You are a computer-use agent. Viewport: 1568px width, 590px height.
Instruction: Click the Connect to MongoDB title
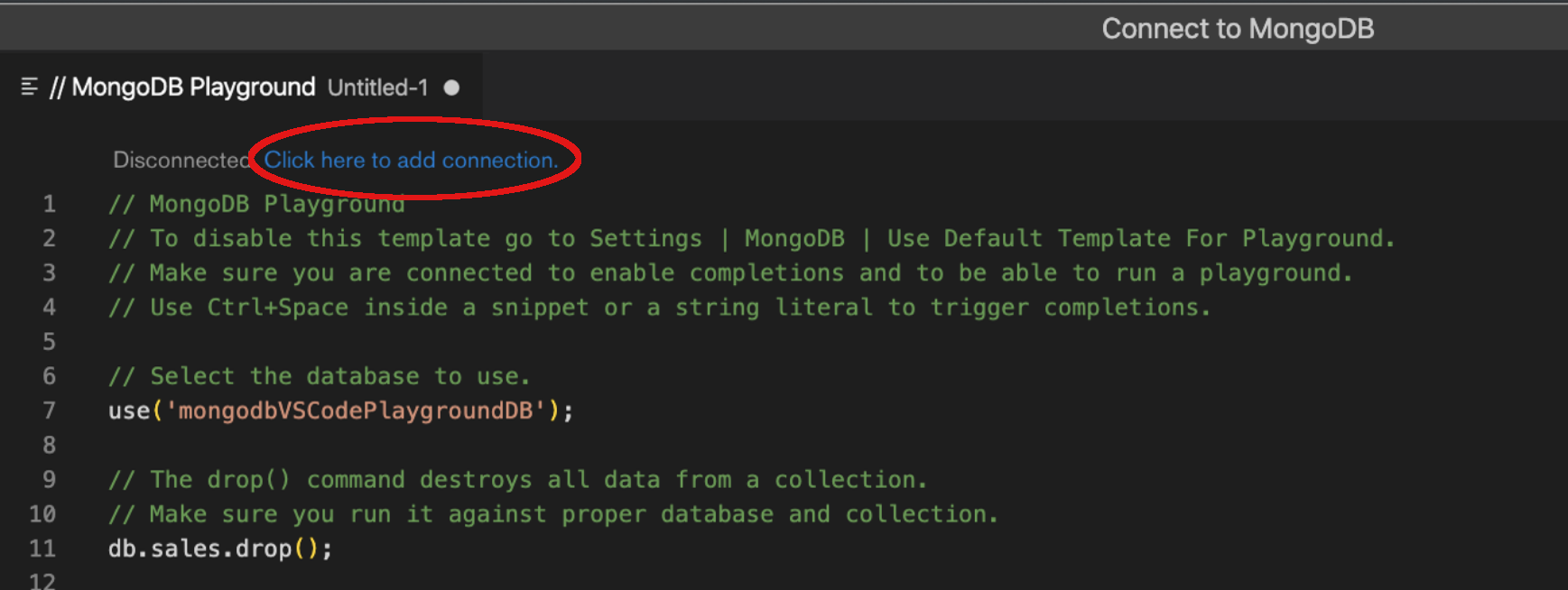click(x=1237, y=29)
